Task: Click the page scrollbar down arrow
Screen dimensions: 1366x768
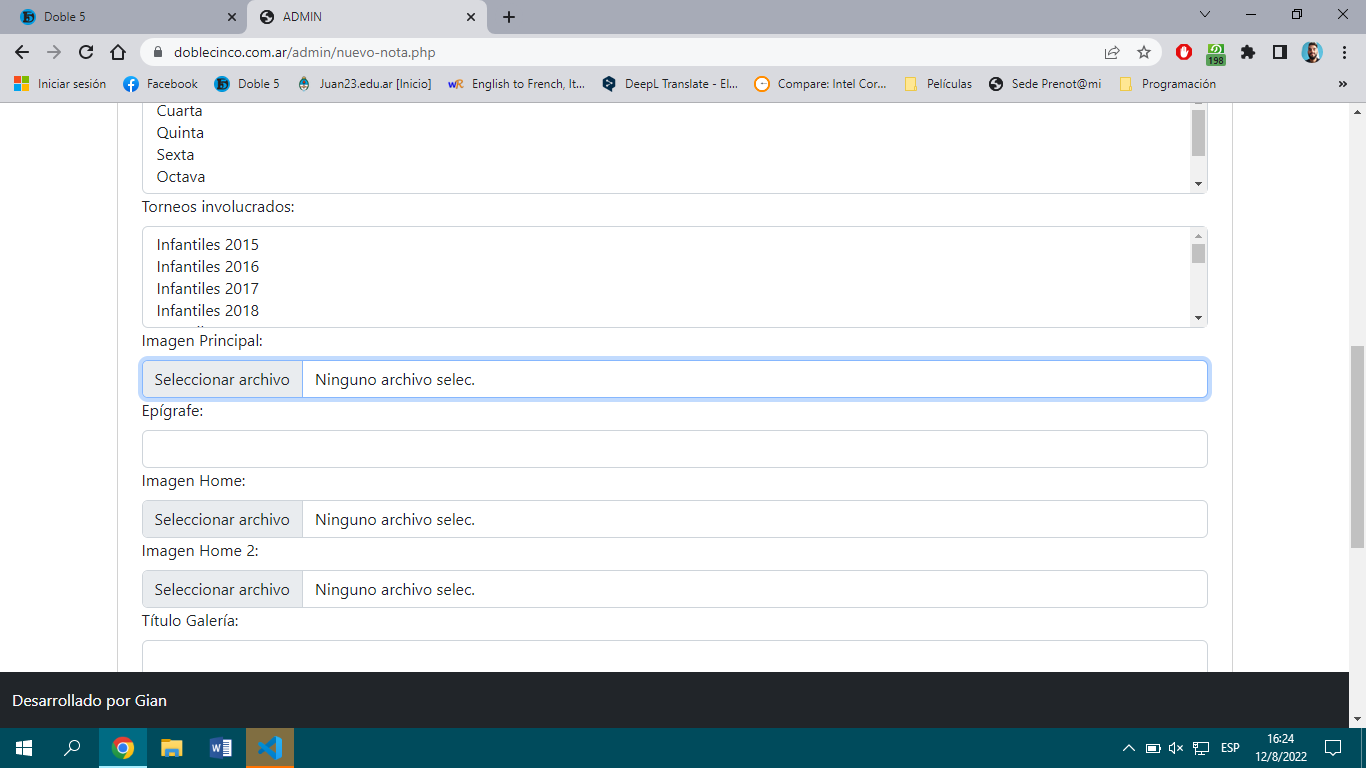Action: click(1357, 719)
